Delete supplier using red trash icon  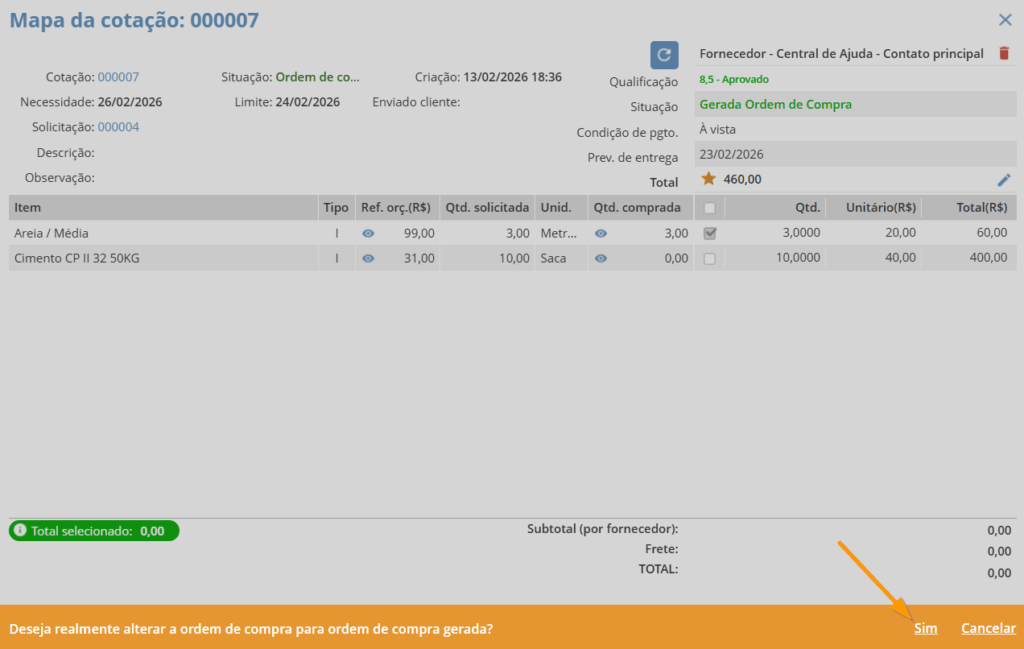pos(1004,54)
